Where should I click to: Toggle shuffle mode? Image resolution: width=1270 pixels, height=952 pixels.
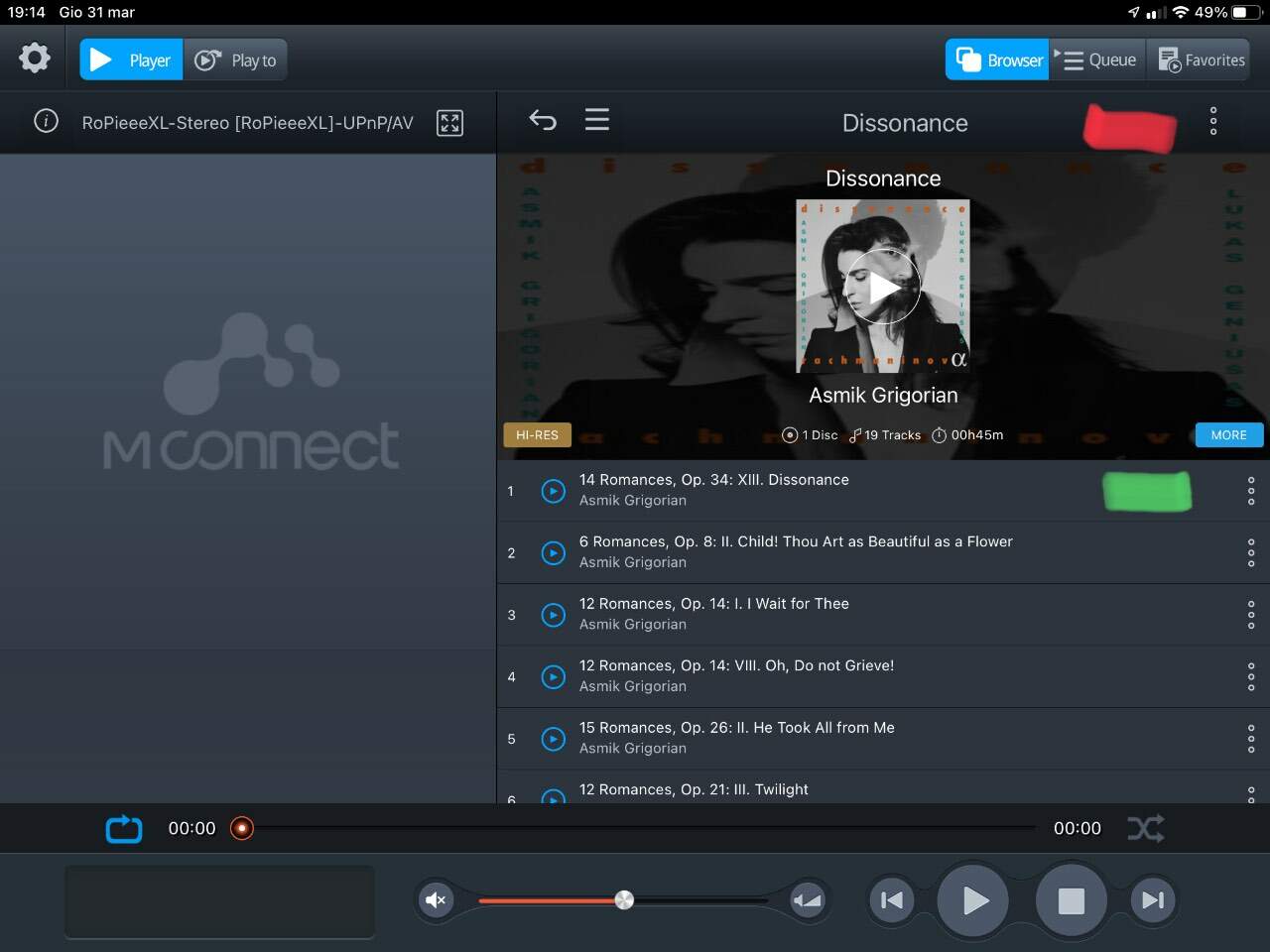1146,828
